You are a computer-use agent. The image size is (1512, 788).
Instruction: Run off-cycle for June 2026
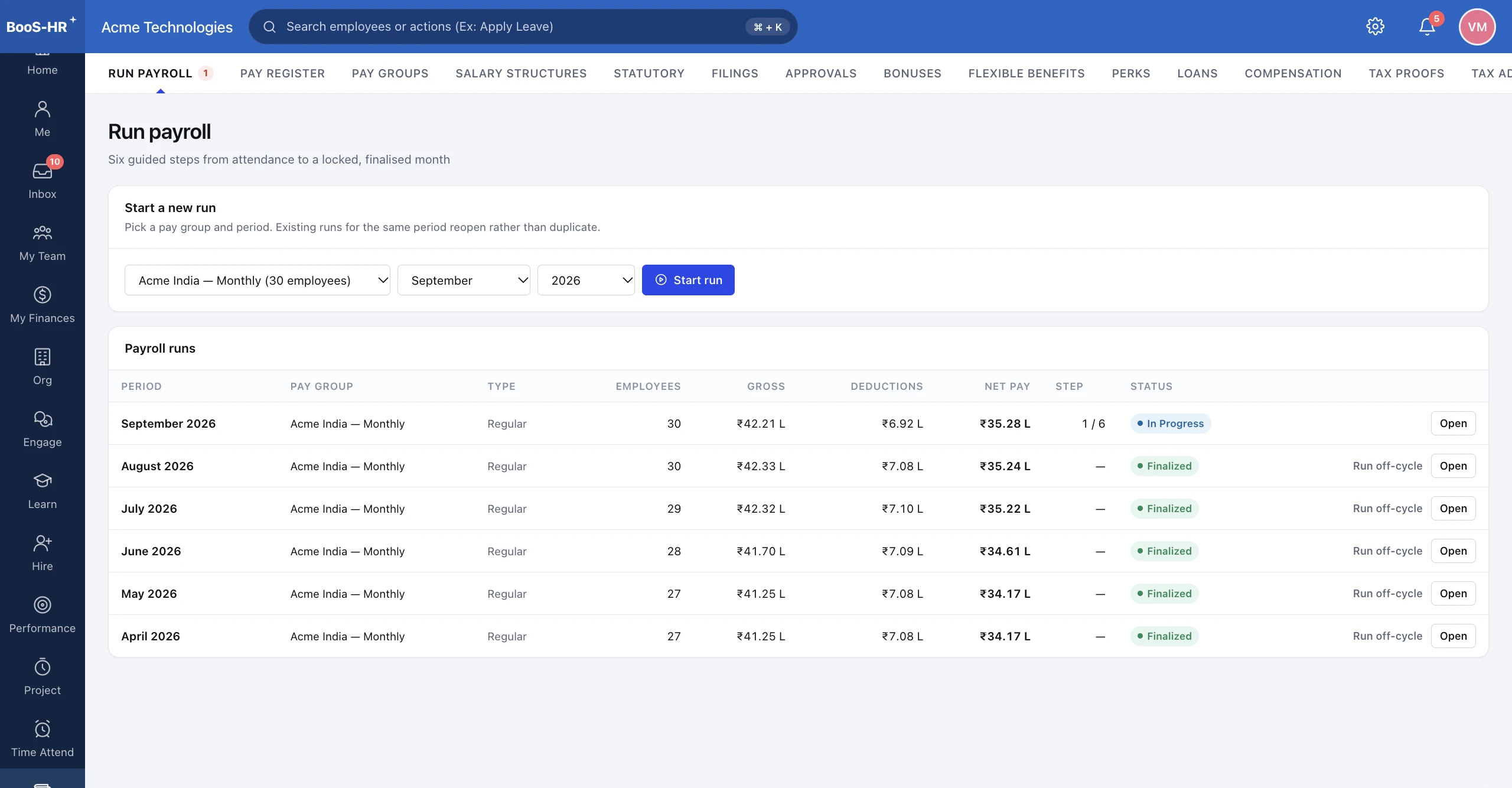pyautogui.click(x=1387, y=551)
